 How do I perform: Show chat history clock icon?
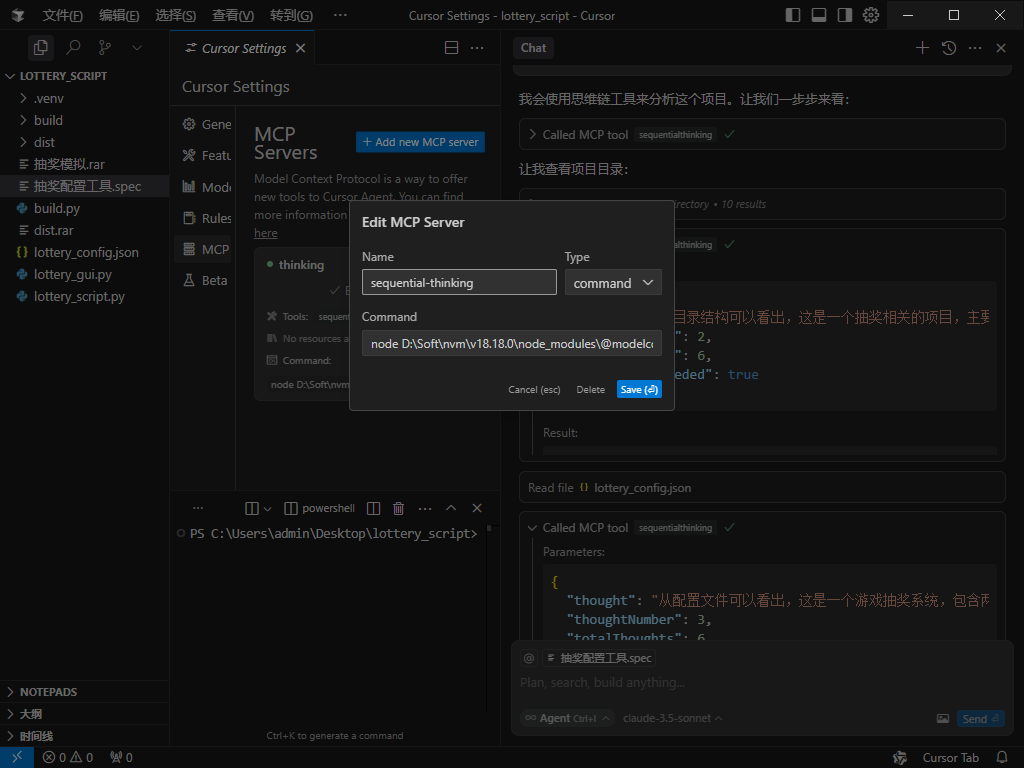[x=949, y=48]
